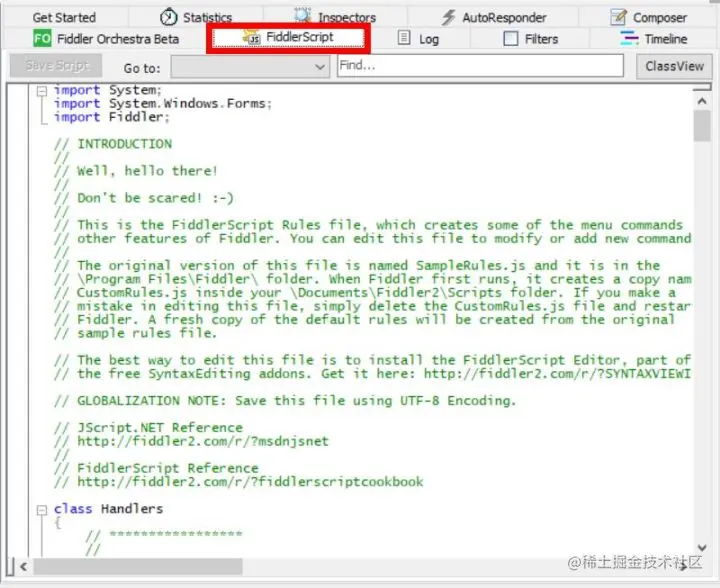The image size is (720, 588).
Task: Click the 'class Handlers' declaration text
Action: click(x=108, y=509)
